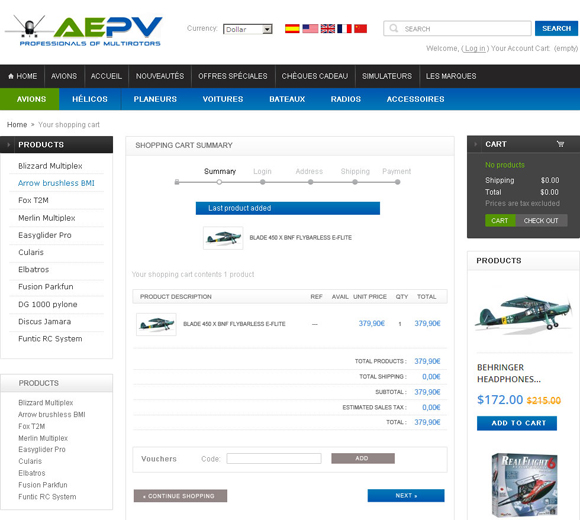Image resolution: width=580 pixels, height=520 pixels.
Task: Open the LES MARQUES menu item
Action: 451,76
